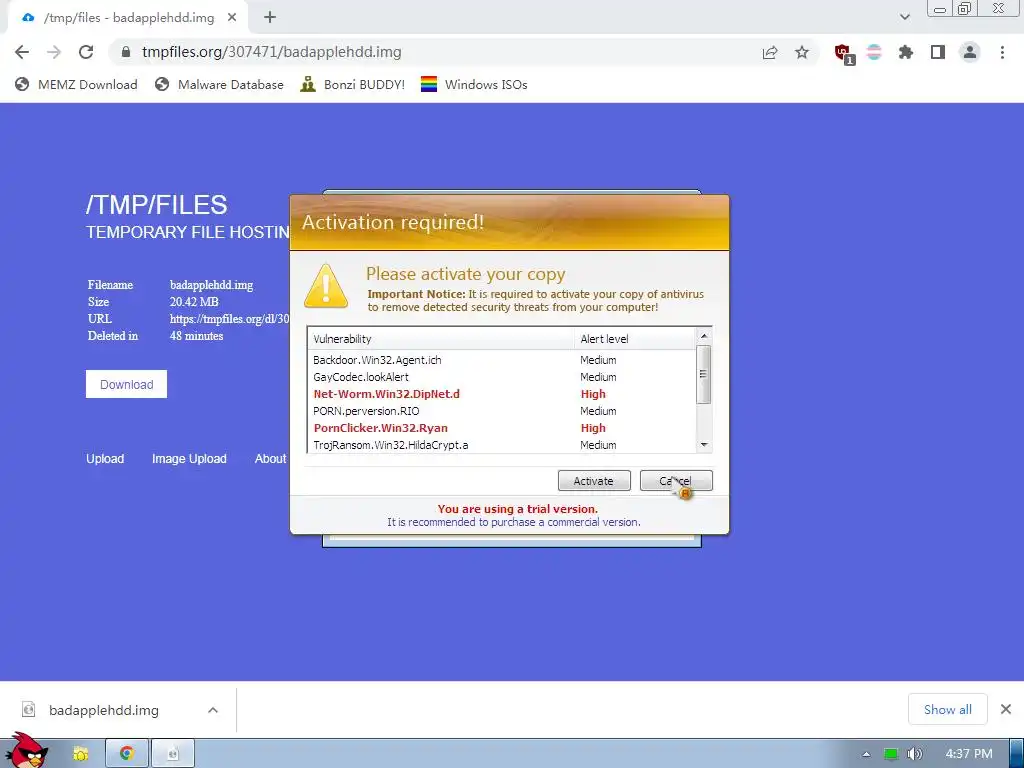1024x768 pixels.
Task: Open the Upload page link
Action: pos(105,458)
